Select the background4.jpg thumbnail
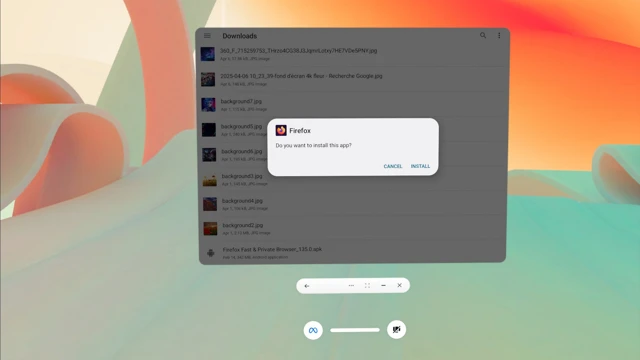Viewport: 640px width, 360px height. (210, 204)
